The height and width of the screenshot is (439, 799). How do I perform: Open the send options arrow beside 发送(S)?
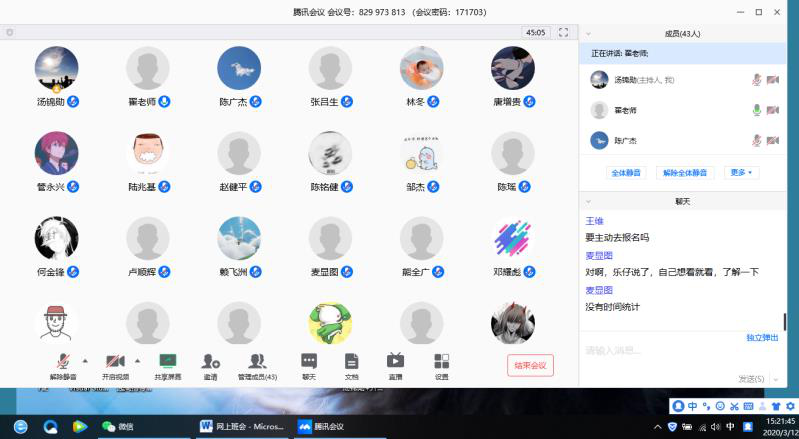[x=773, y=379]
